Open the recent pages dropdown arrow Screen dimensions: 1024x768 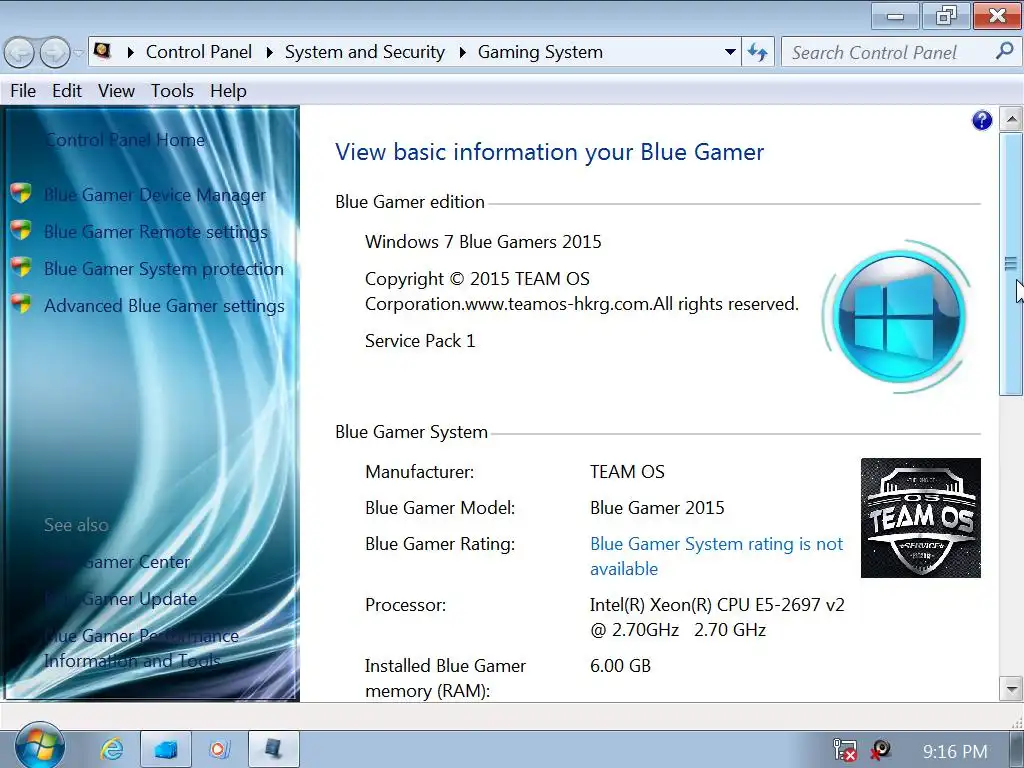click(78, 52)
